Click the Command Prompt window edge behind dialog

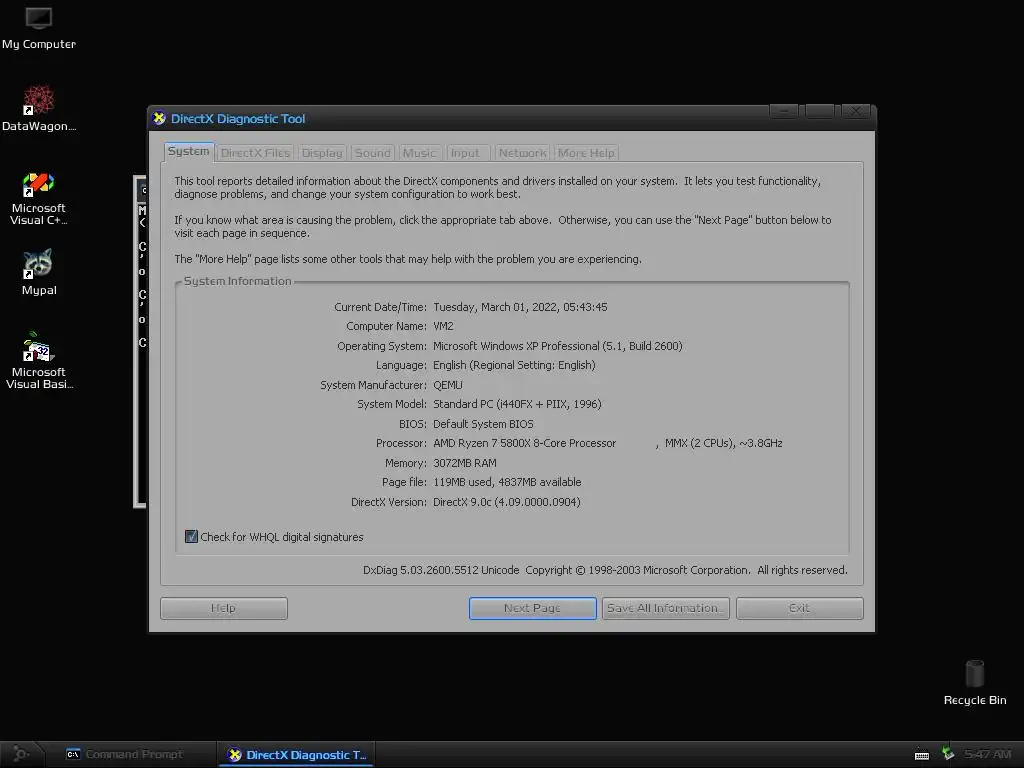[x=140, y=341]
